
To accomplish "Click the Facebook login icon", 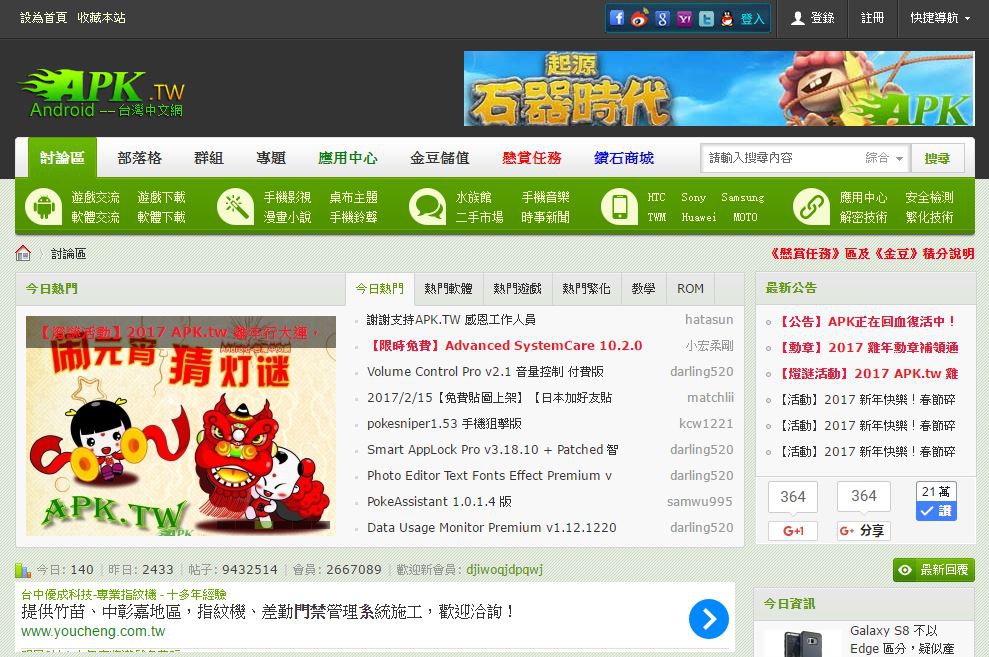I will pyautogui.click(x=617, y=18).
